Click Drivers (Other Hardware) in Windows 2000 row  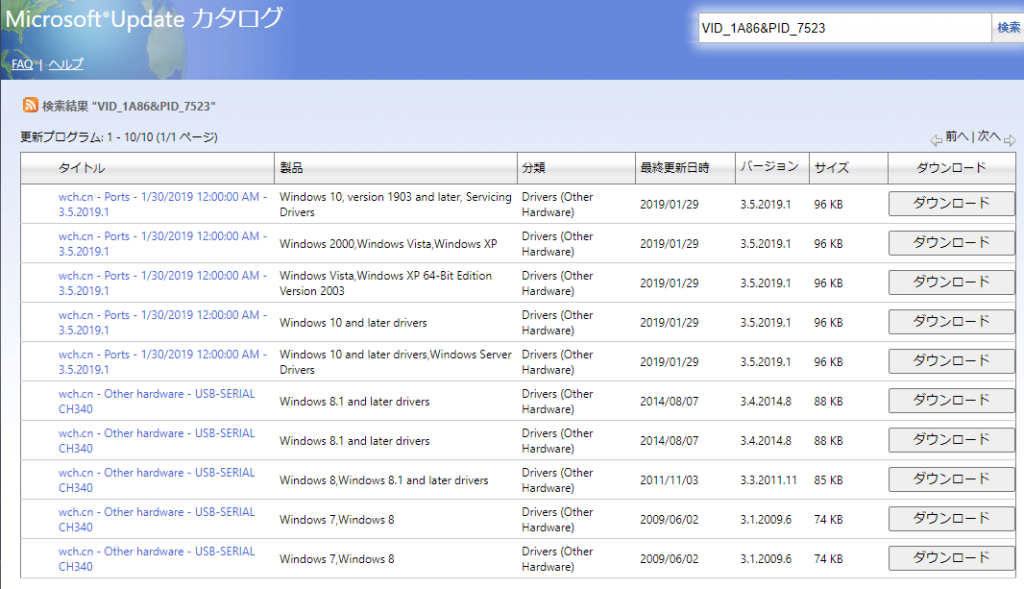click(x=558, y=244)
